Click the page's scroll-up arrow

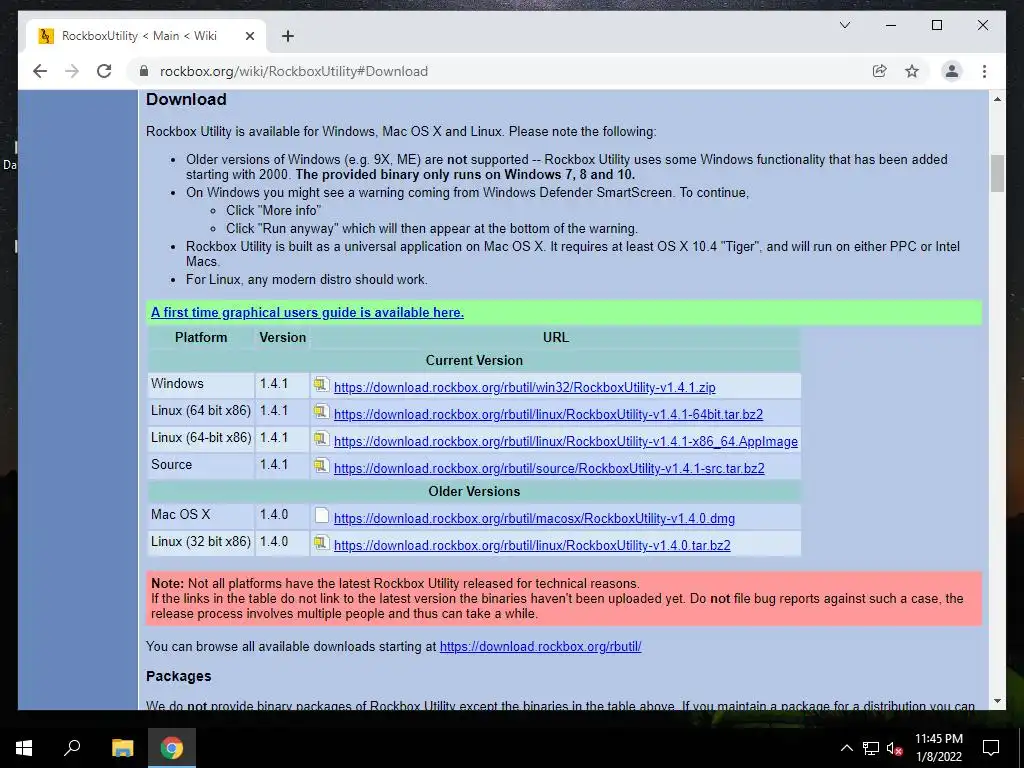pyautogui.click(x=997, y=99)
